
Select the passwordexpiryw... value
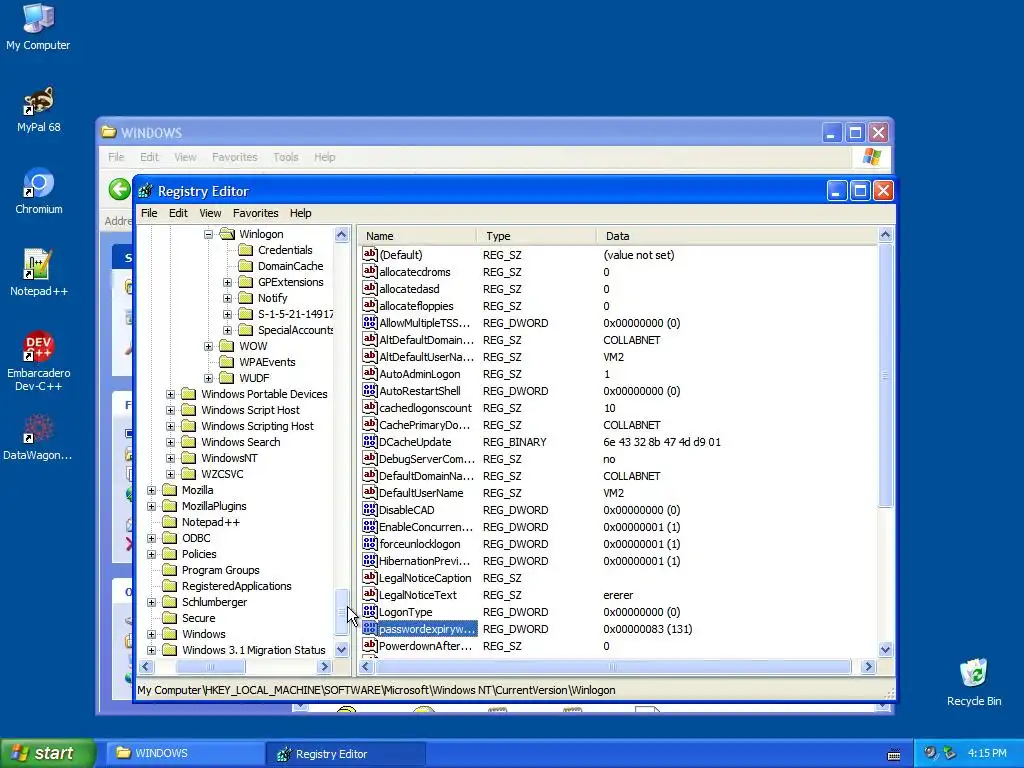[x=420, y=629]
